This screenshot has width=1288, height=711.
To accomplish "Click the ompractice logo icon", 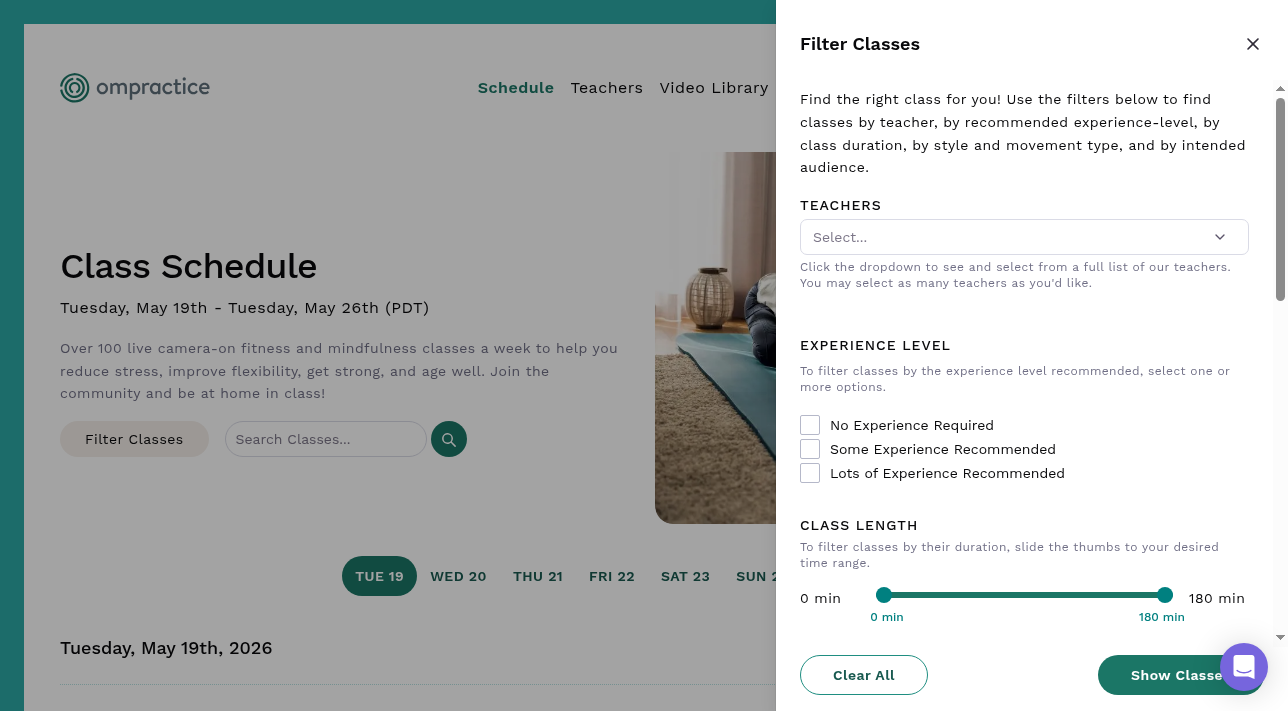I will pyautogui.click(x=75, y=88).
